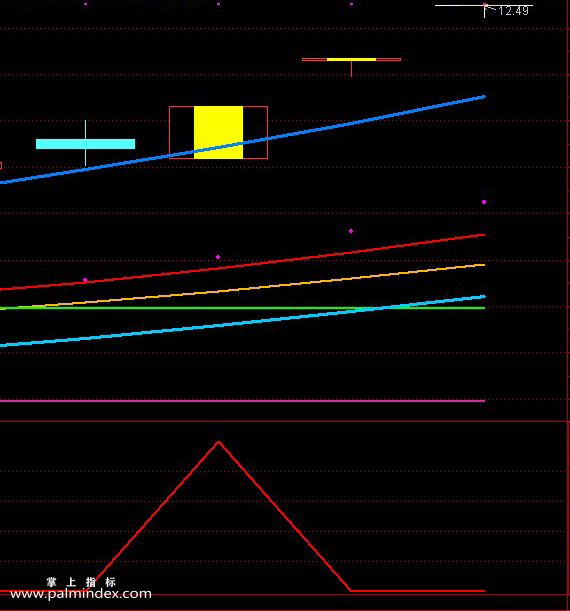Image resolution: width=570 pixels, height=611 pixels.
Task: Click magenta dot on red line
Action: 85,280
